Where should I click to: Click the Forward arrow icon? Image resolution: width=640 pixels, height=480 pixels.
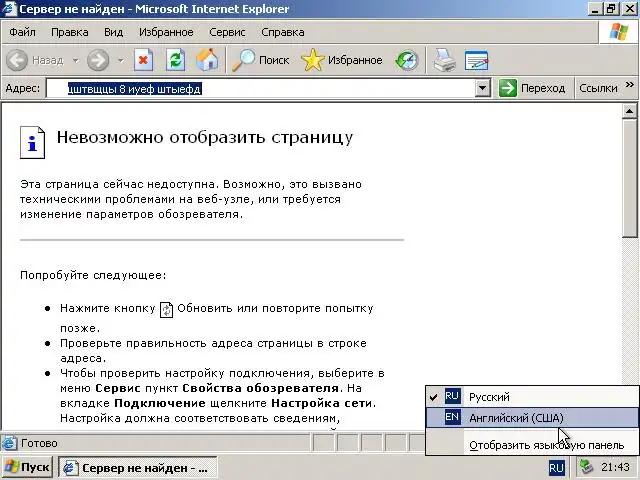coord(98,60)
